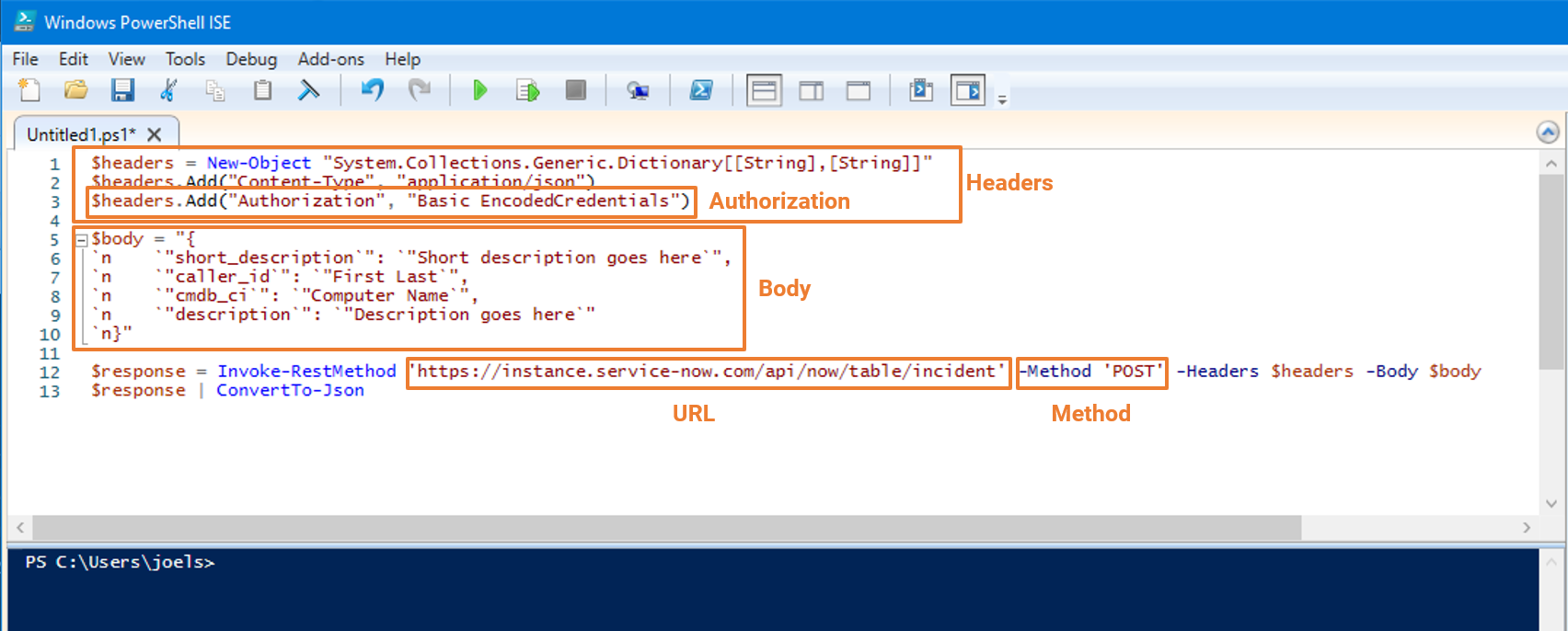Screen dimensions: 1568x631
Task: Open the toolbar overflow options arrow
Action: pos(1002,98)
